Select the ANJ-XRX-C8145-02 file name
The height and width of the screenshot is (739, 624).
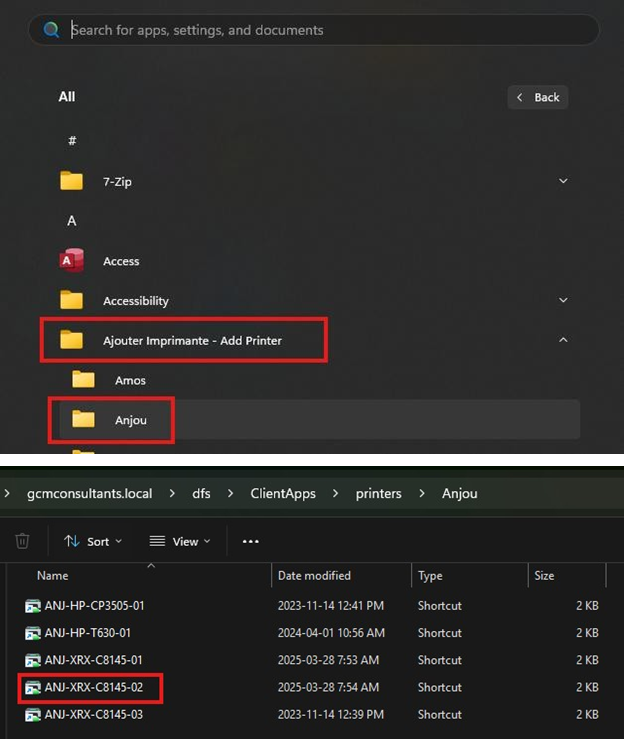(x=94, y=688)
